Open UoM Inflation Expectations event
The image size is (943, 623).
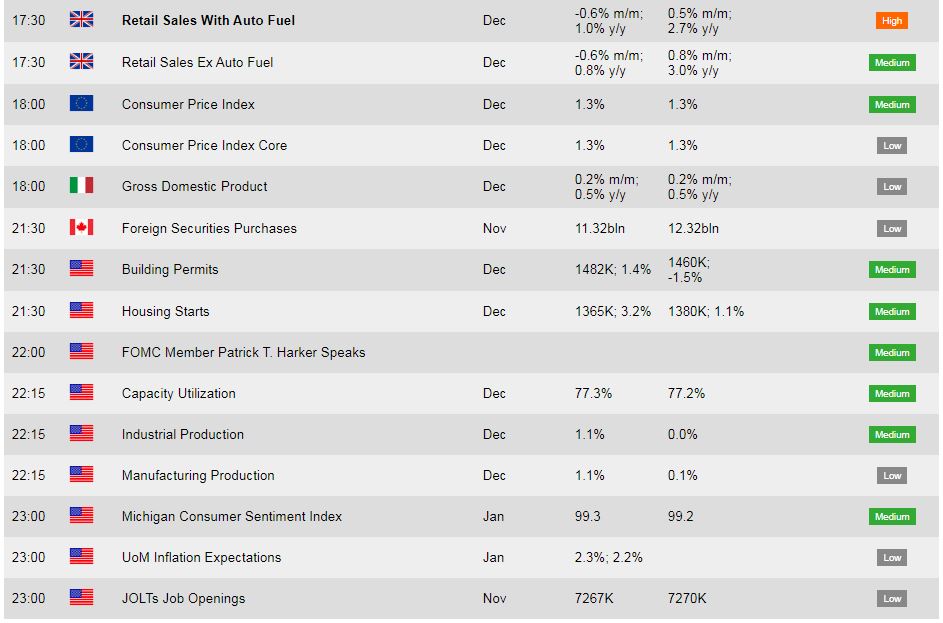click(x=201, y=557)
